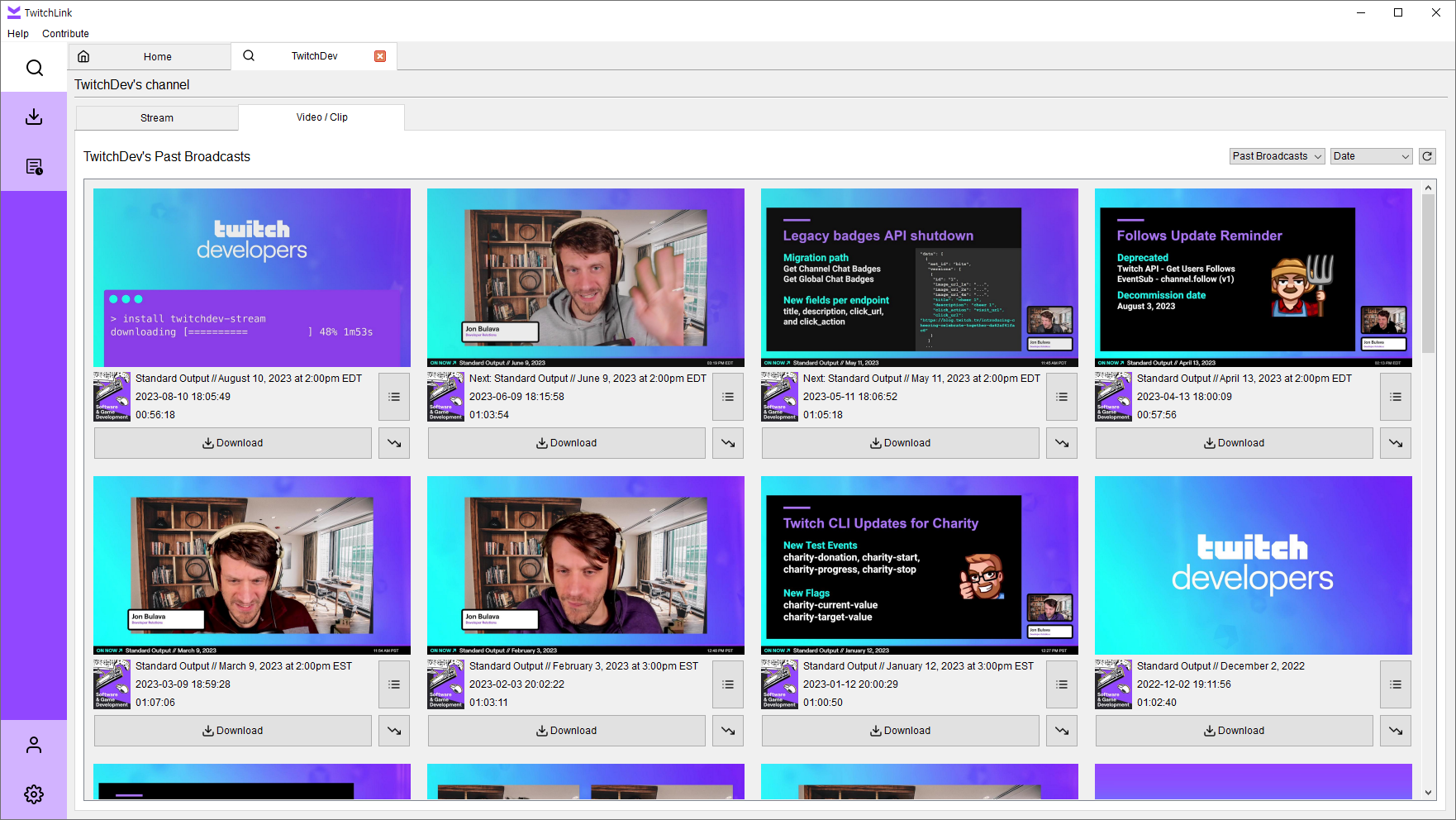Screen dimensions: 1456x820
Task: Download the June 9, 2023 broadcast
Action: tap(567, 443)
